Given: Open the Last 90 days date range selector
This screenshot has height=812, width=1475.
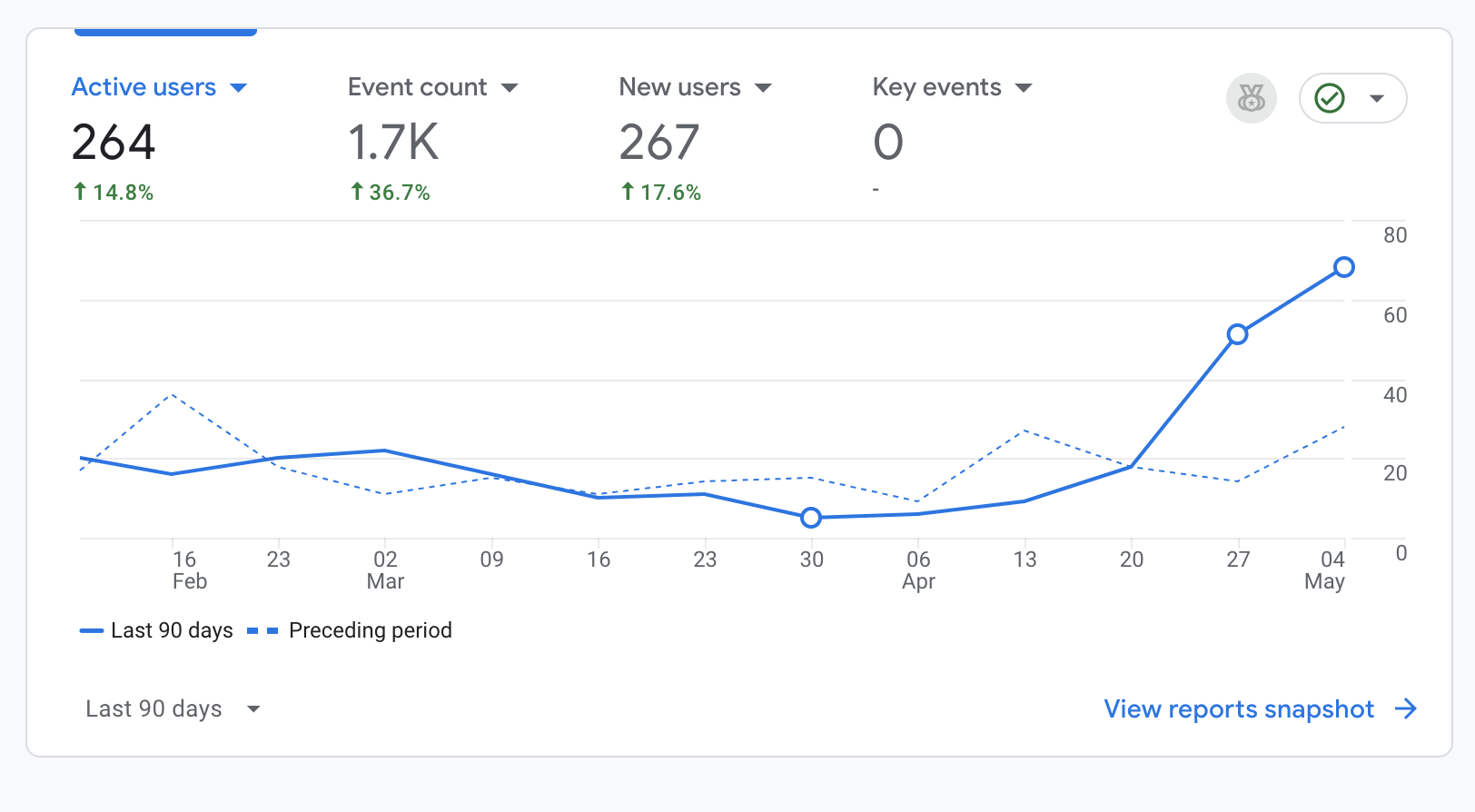Looking at the screenshot, I should click(173, 708).
